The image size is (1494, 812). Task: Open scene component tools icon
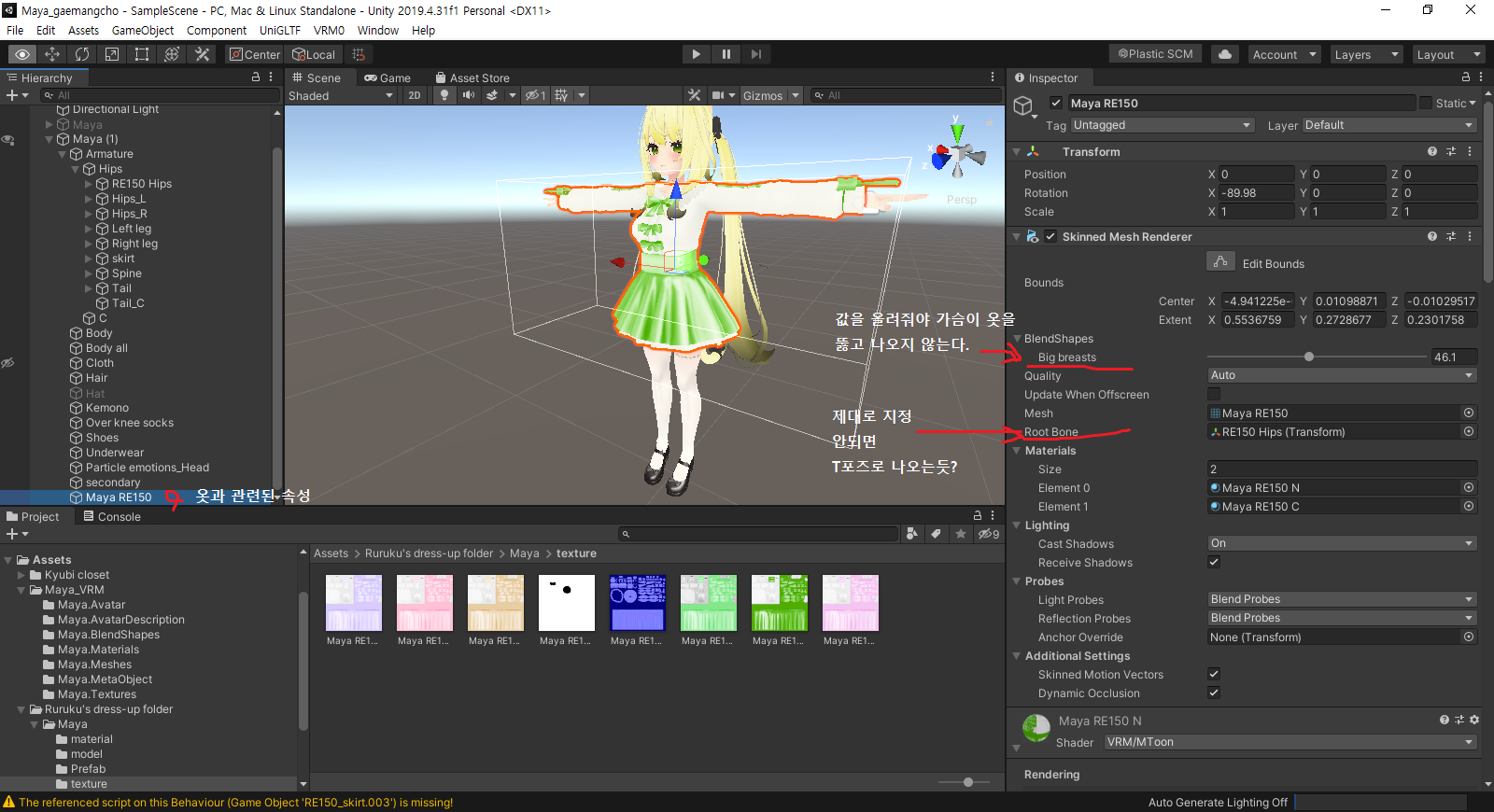[694, 95]
